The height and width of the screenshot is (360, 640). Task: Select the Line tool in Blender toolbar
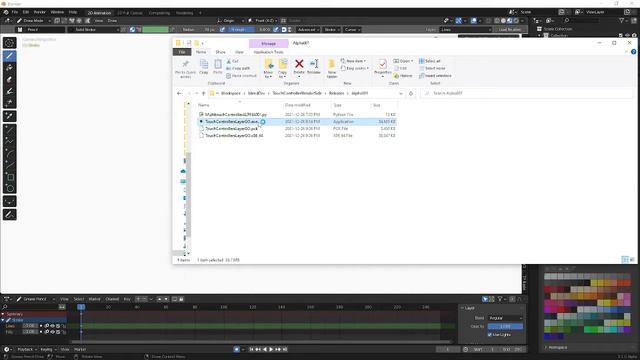tap(9, 130)
